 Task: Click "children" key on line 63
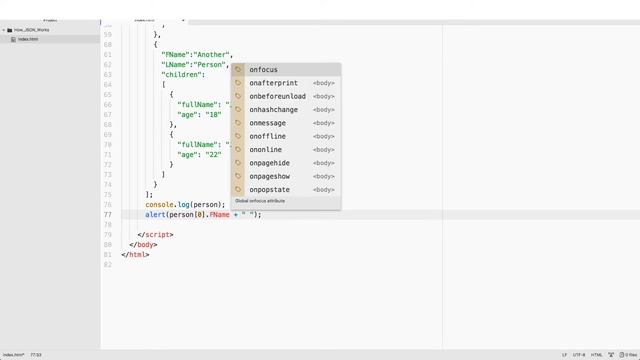pos(181,75)
